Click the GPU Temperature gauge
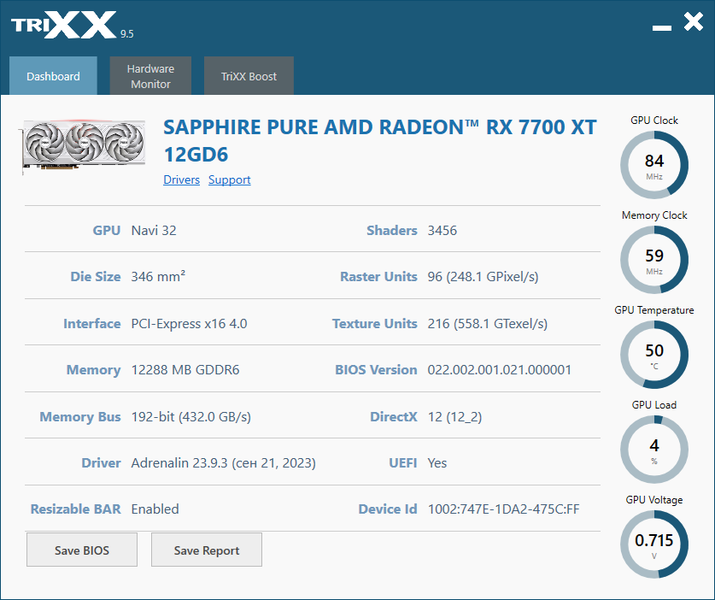The height and width of the screenshot is (600, 715). coord(654,354)
